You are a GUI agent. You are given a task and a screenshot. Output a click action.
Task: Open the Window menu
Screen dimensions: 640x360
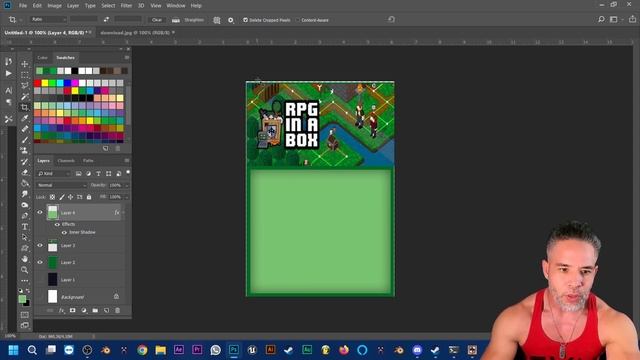176,6
